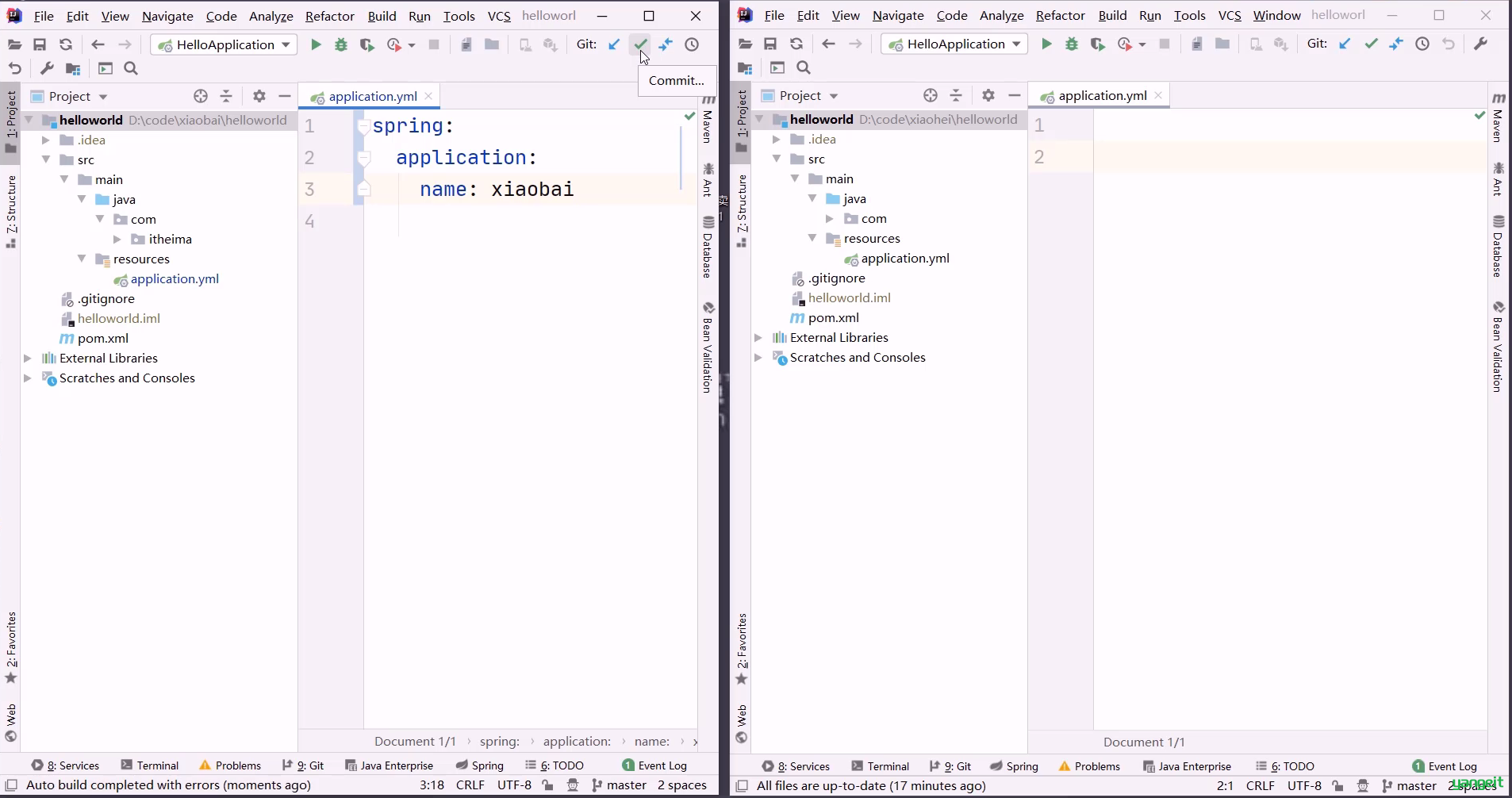Click Save All icon in left toolbar

click(x=40, y=44)
